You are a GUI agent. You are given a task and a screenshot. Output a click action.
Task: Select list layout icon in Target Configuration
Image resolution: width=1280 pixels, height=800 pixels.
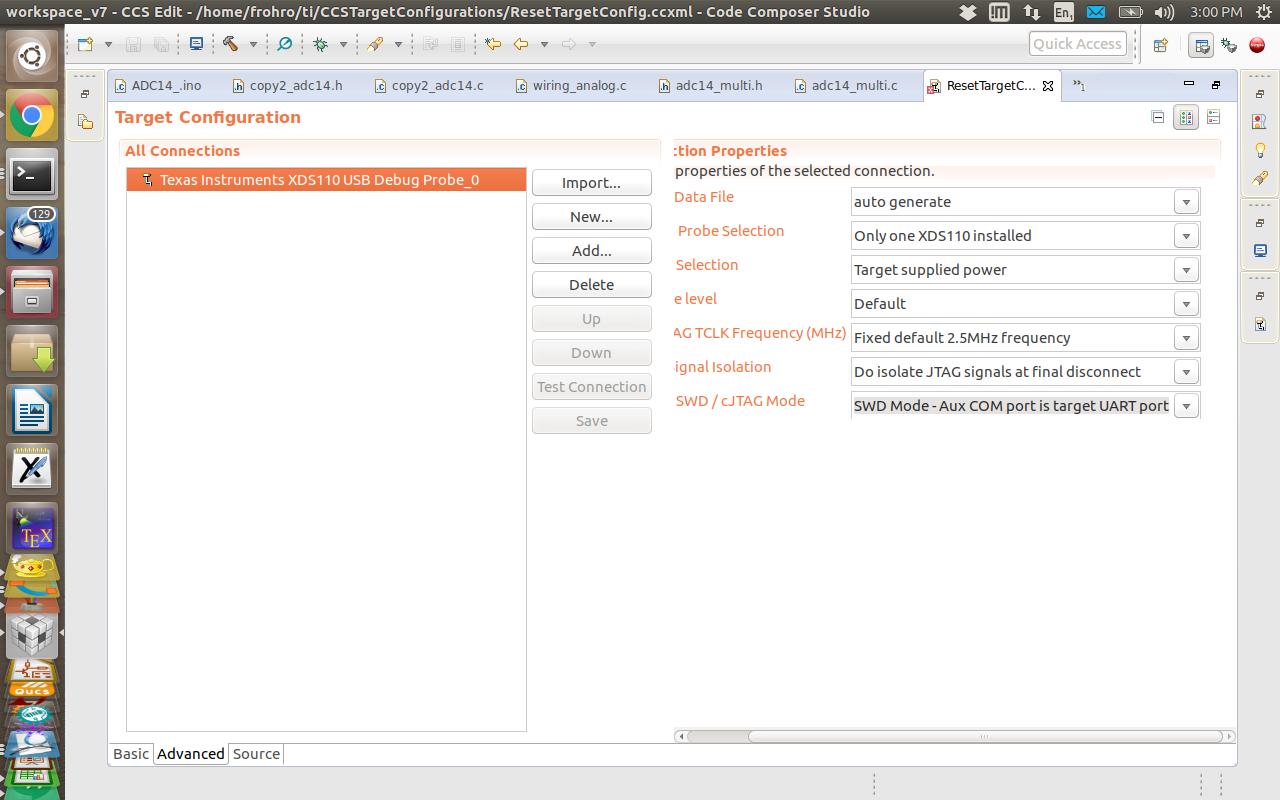[x=1213, y=117]
